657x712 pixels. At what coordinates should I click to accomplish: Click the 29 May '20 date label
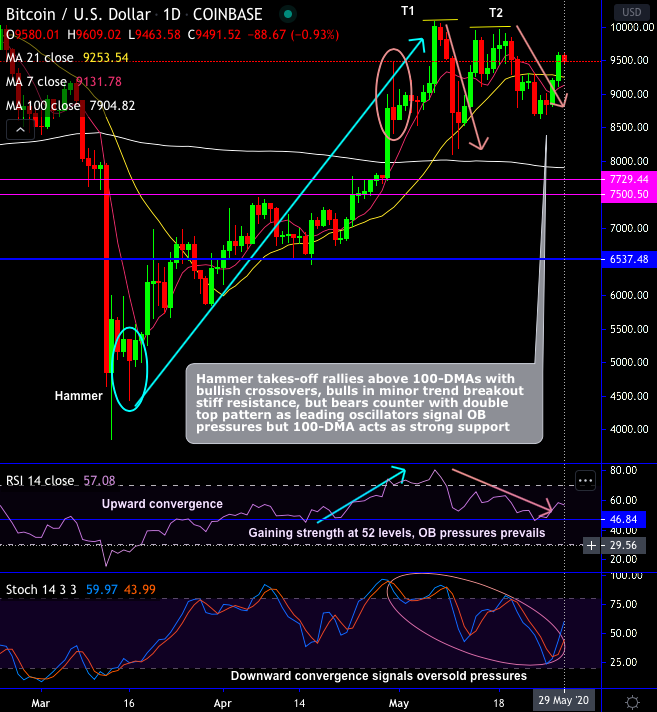563,700
